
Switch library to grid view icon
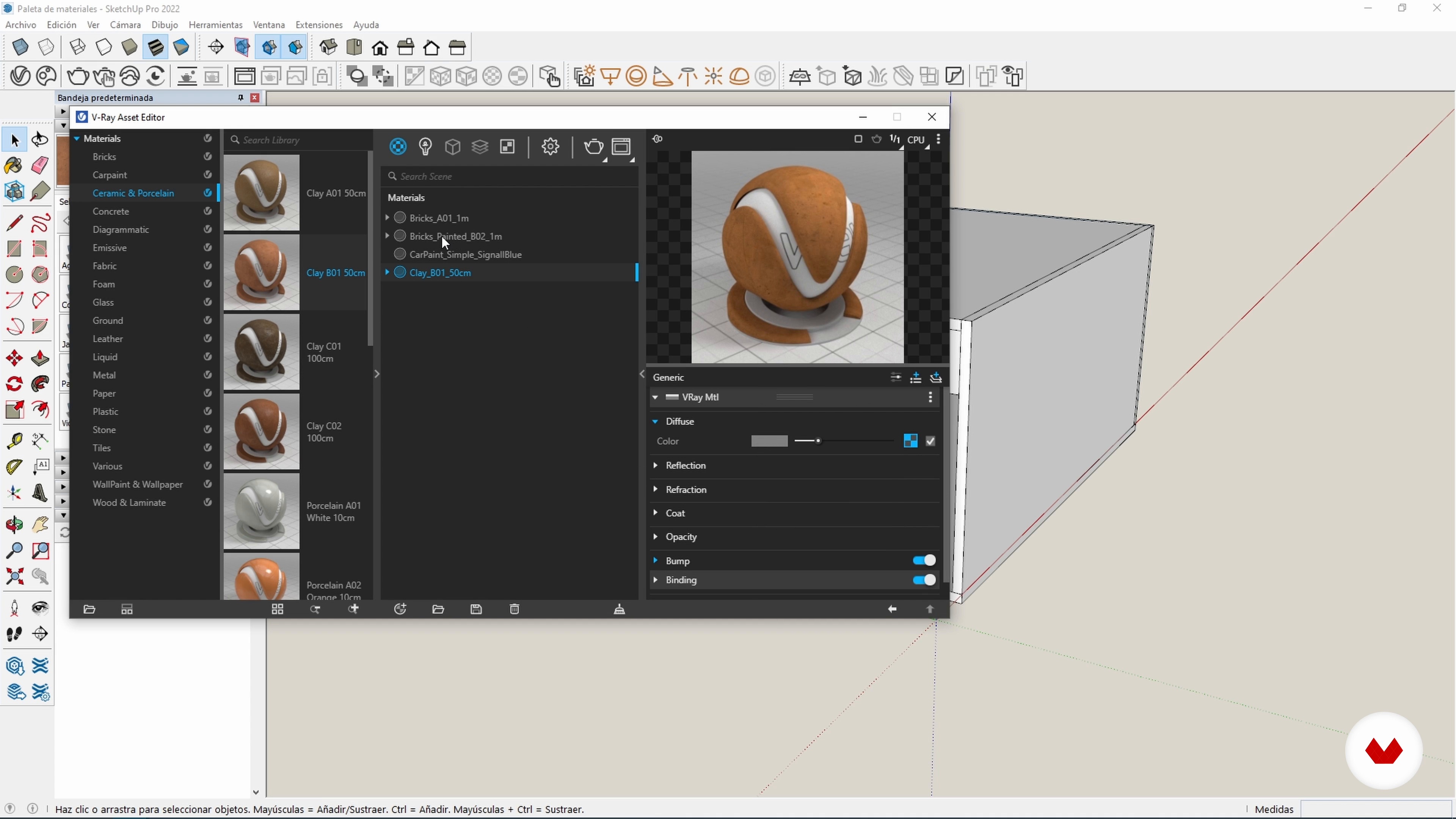278,609
